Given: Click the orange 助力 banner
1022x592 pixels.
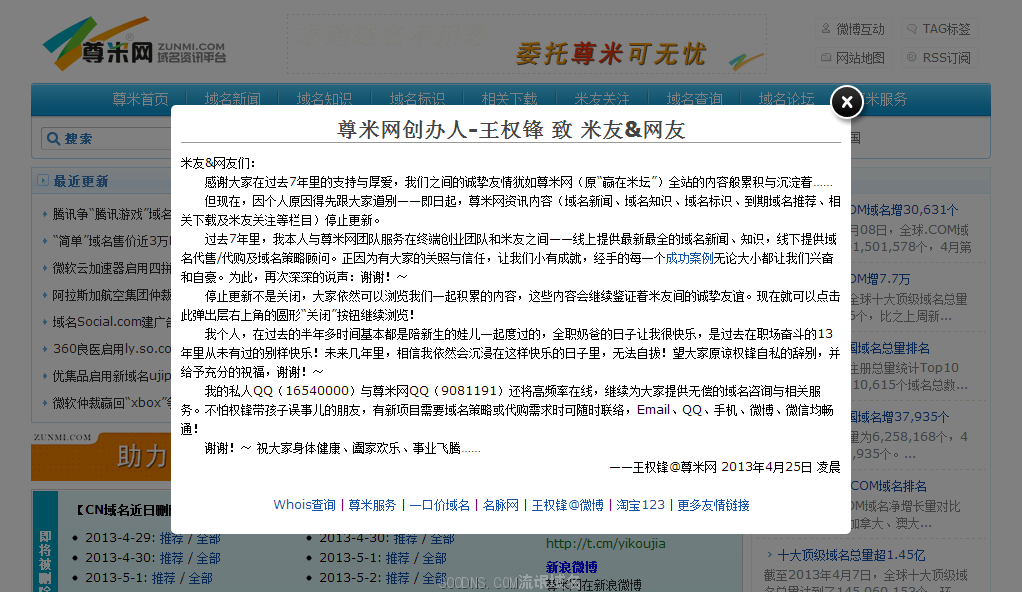Looking at the screenshot, I should [102, 456].
